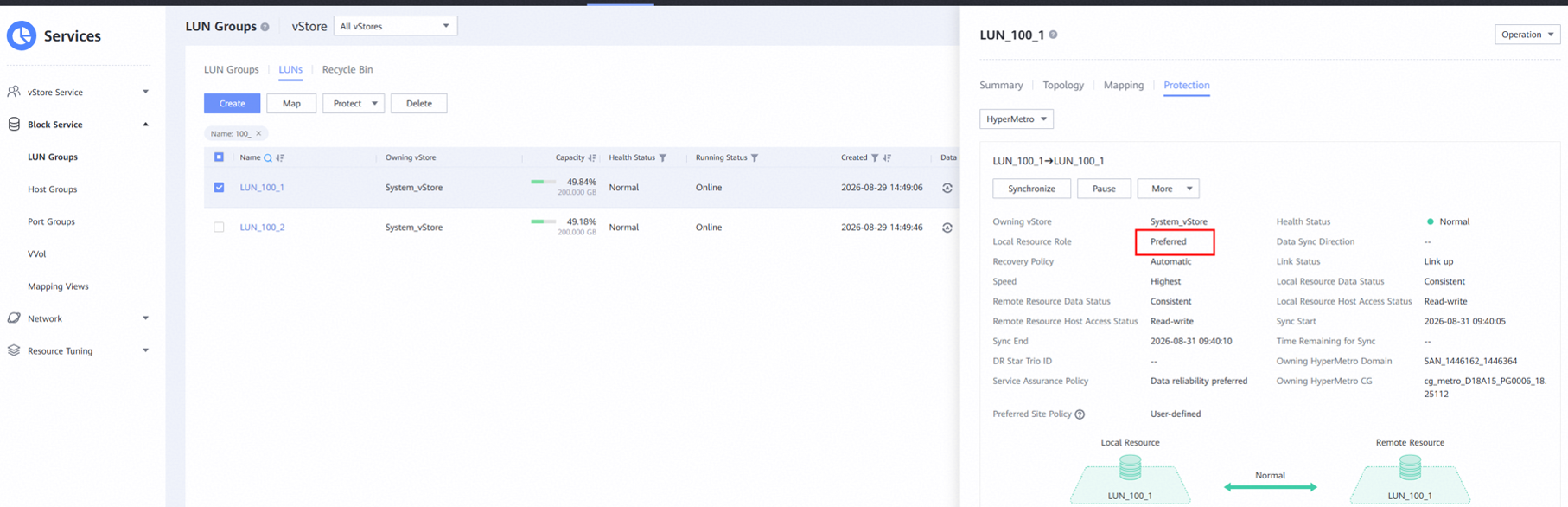This screenshot has height=507, width=1568.
Task: Check the LUN_100_2 row checkbox
Action: (219, 227)
